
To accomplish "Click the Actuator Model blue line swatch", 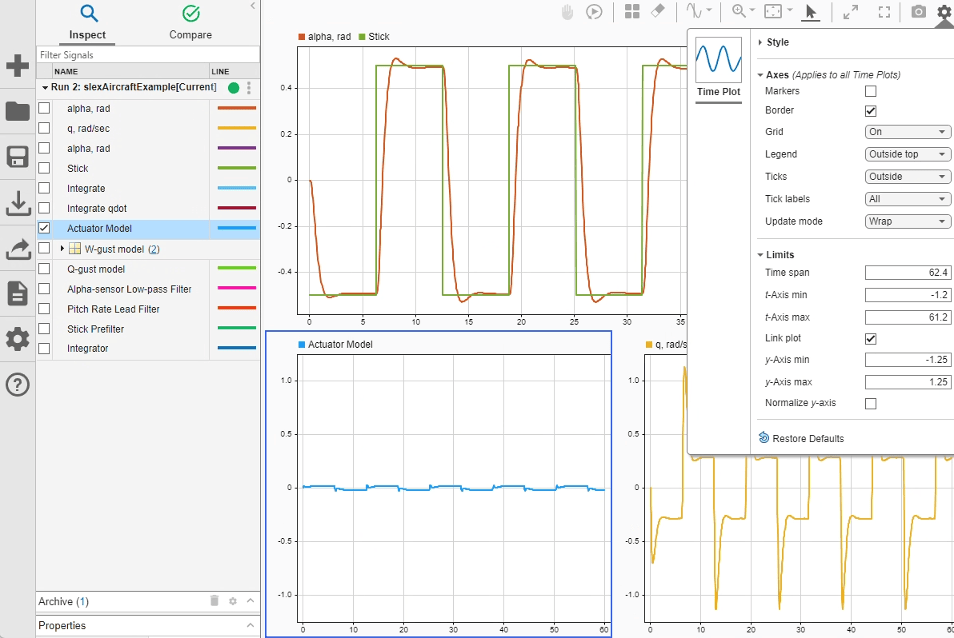I will 237,228.
